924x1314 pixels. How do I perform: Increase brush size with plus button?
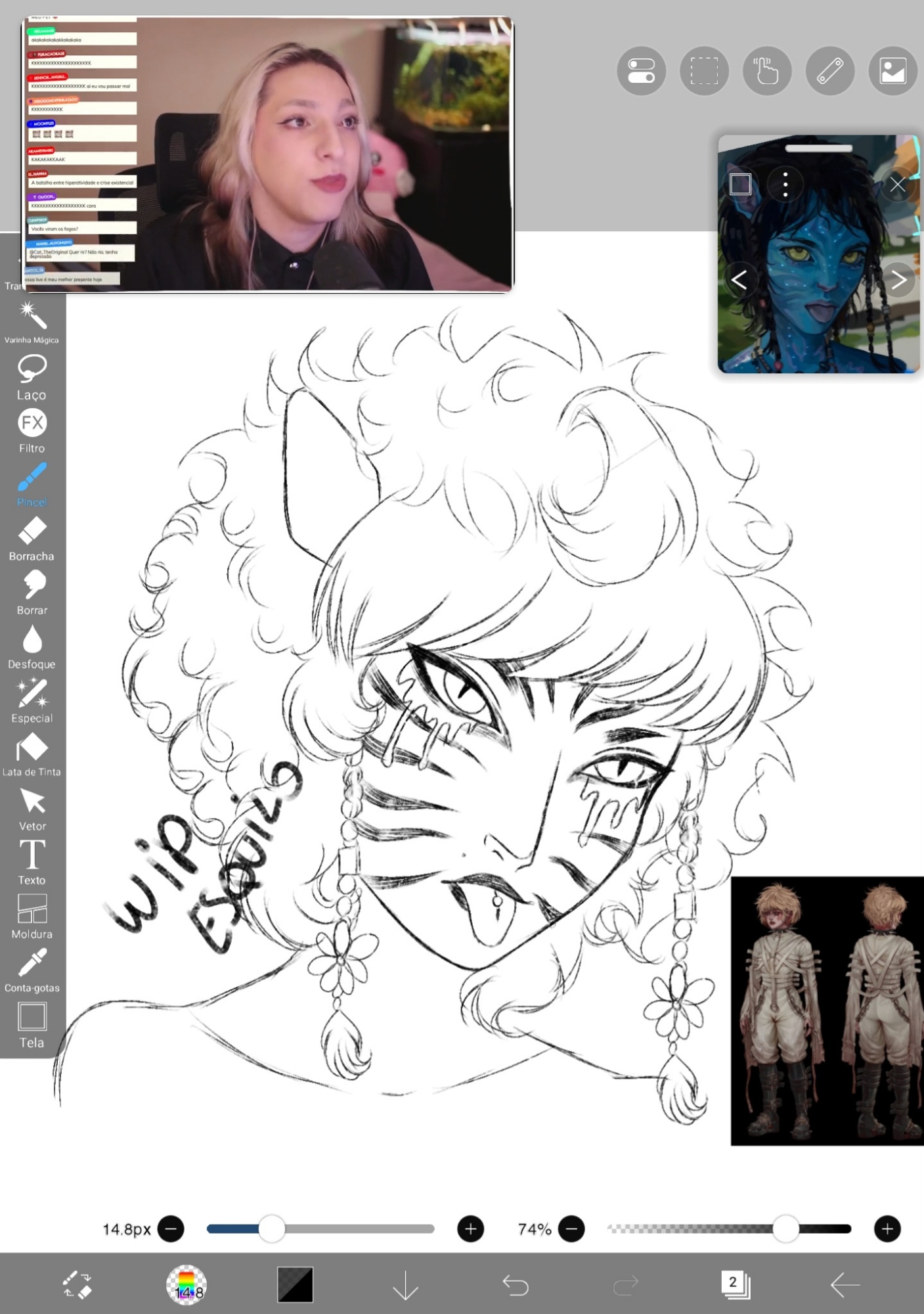[x=470, y=1229]
